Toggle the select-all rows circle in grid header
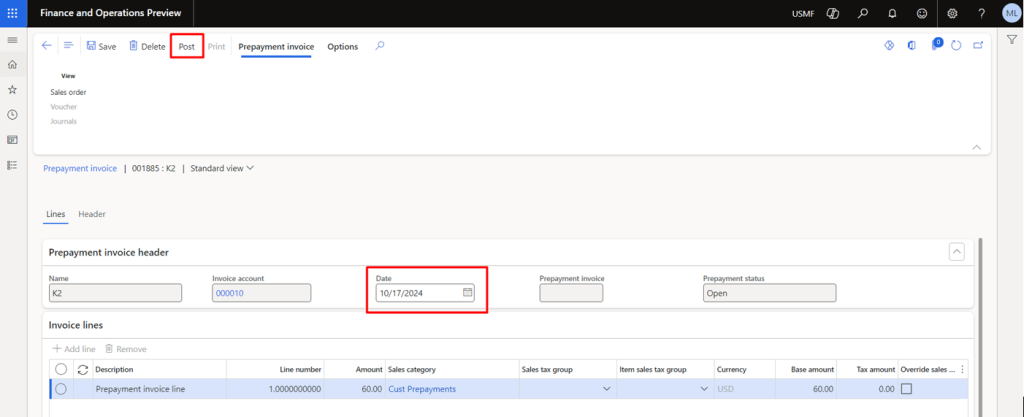This screenshot has width=1024, height=417. point(61,369)
